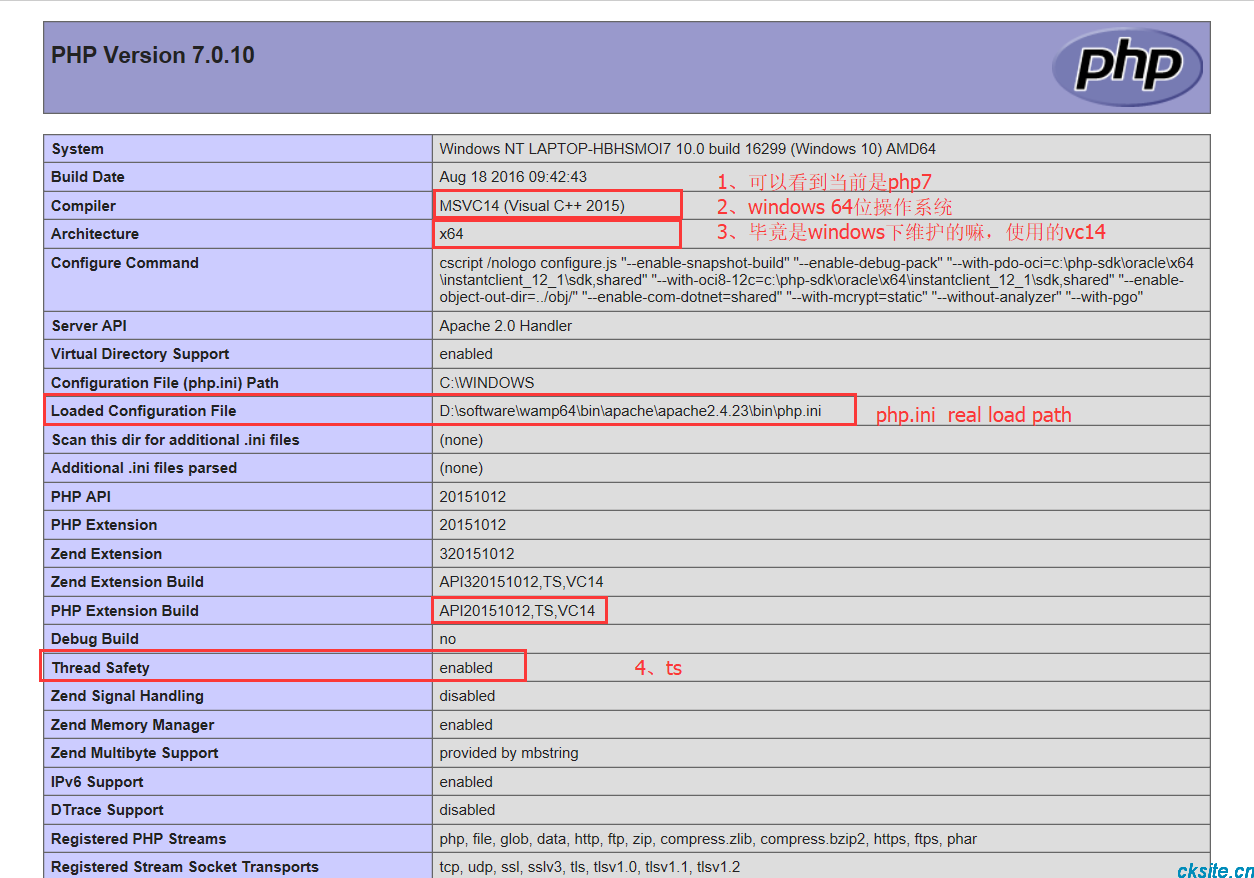The width and height of the screenshot is (1254, 878).
Task: Click "20151012" in the PHP API row
Action: (x=473, y=497)
